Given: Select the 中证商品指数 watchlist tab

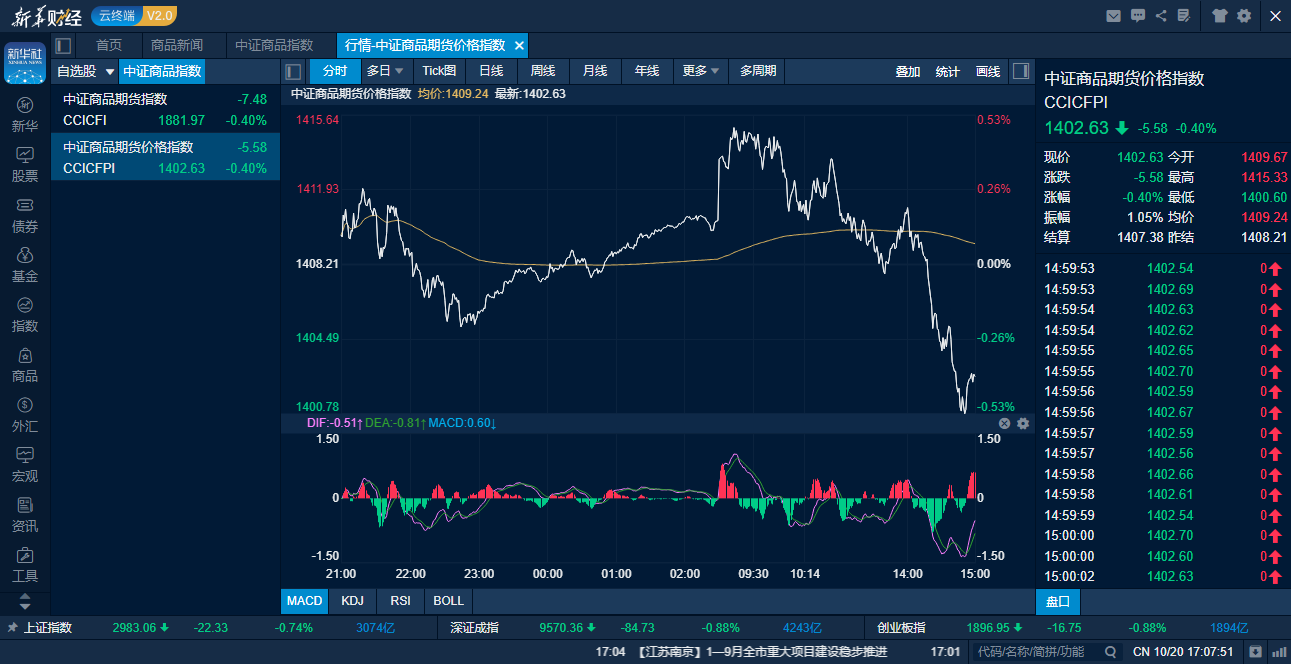Looking at the screenshot, I should click(x=162, y=71).
